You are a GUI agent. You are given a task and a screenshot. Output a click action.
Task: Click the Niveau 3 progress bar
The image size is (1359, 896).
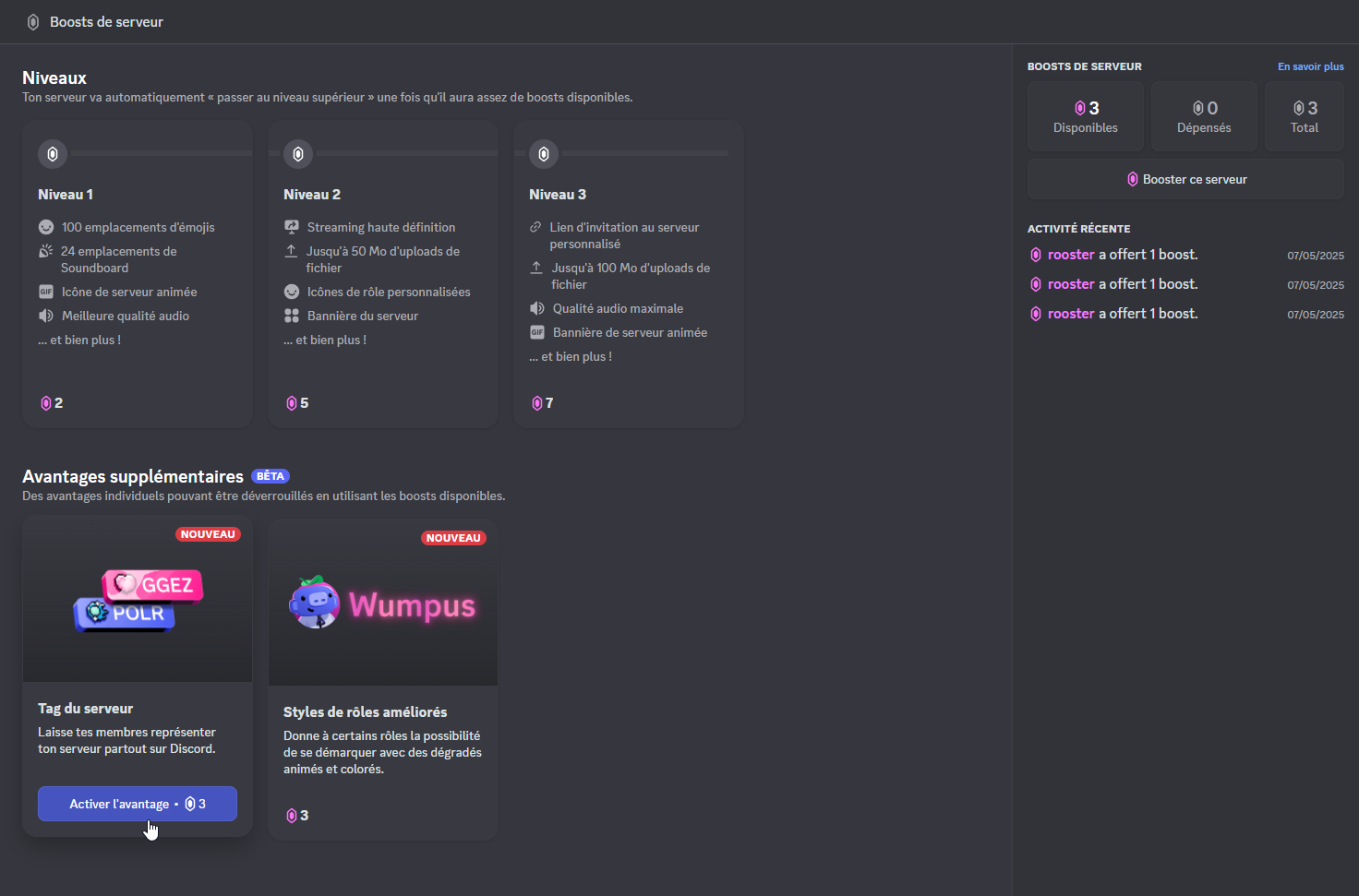coord(645,153)
